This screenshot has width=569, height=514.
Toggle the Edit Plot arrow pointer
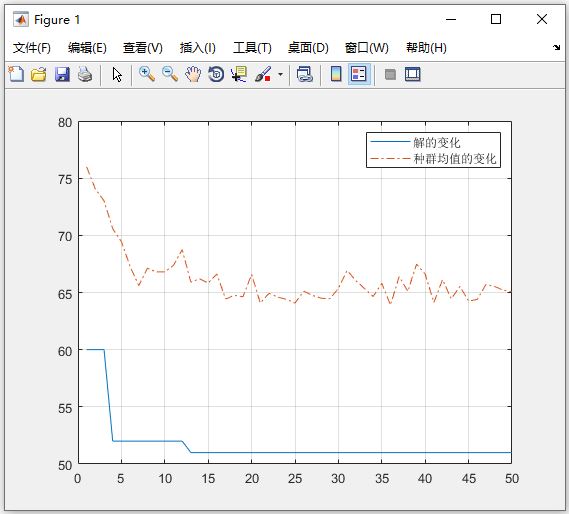click(x=117, y=74)
